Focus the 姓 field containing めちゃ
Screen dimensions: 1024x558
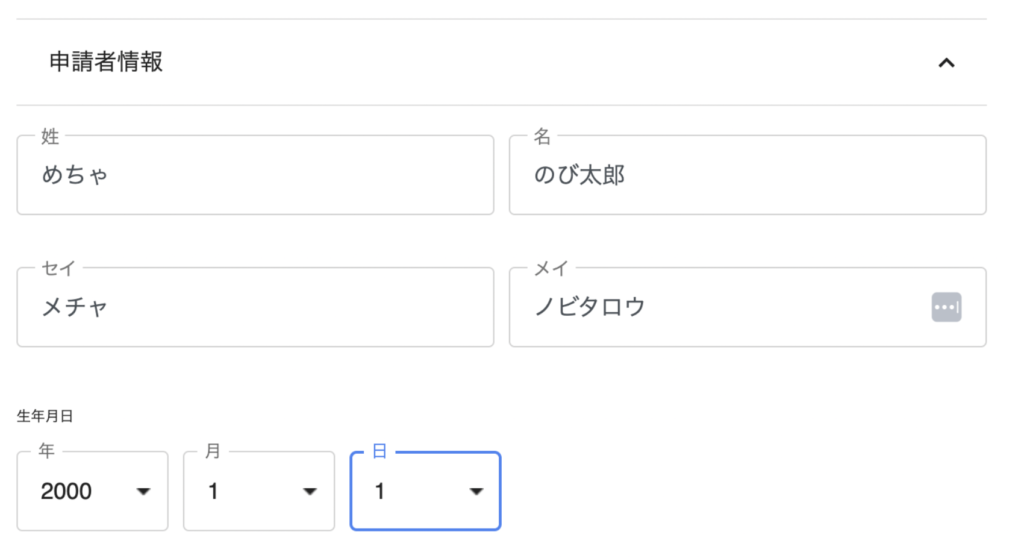255,175
